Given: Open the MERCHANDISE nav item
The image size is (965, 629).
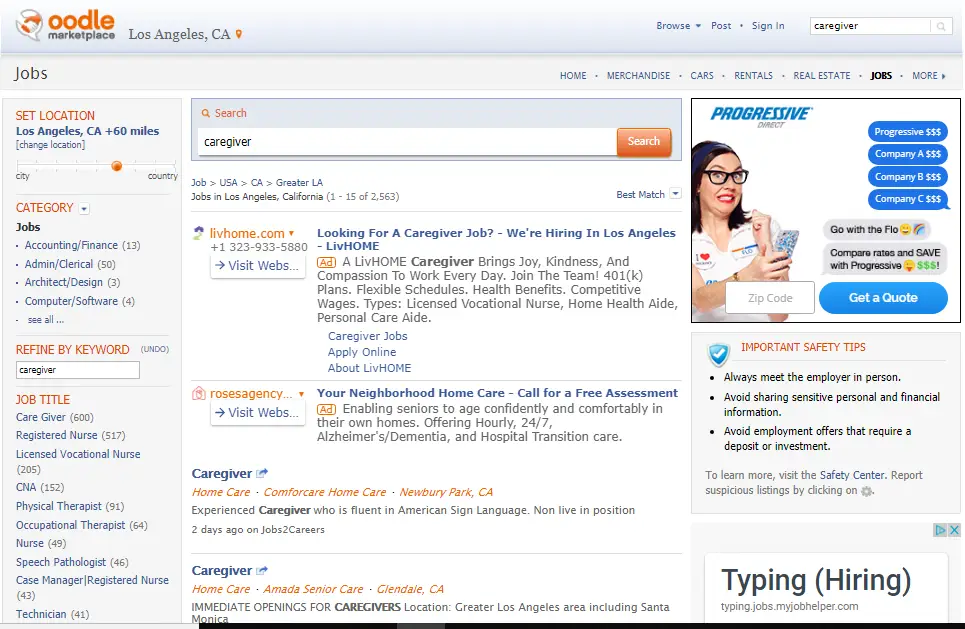Looking at the screenshot, I should pos(638,76).
